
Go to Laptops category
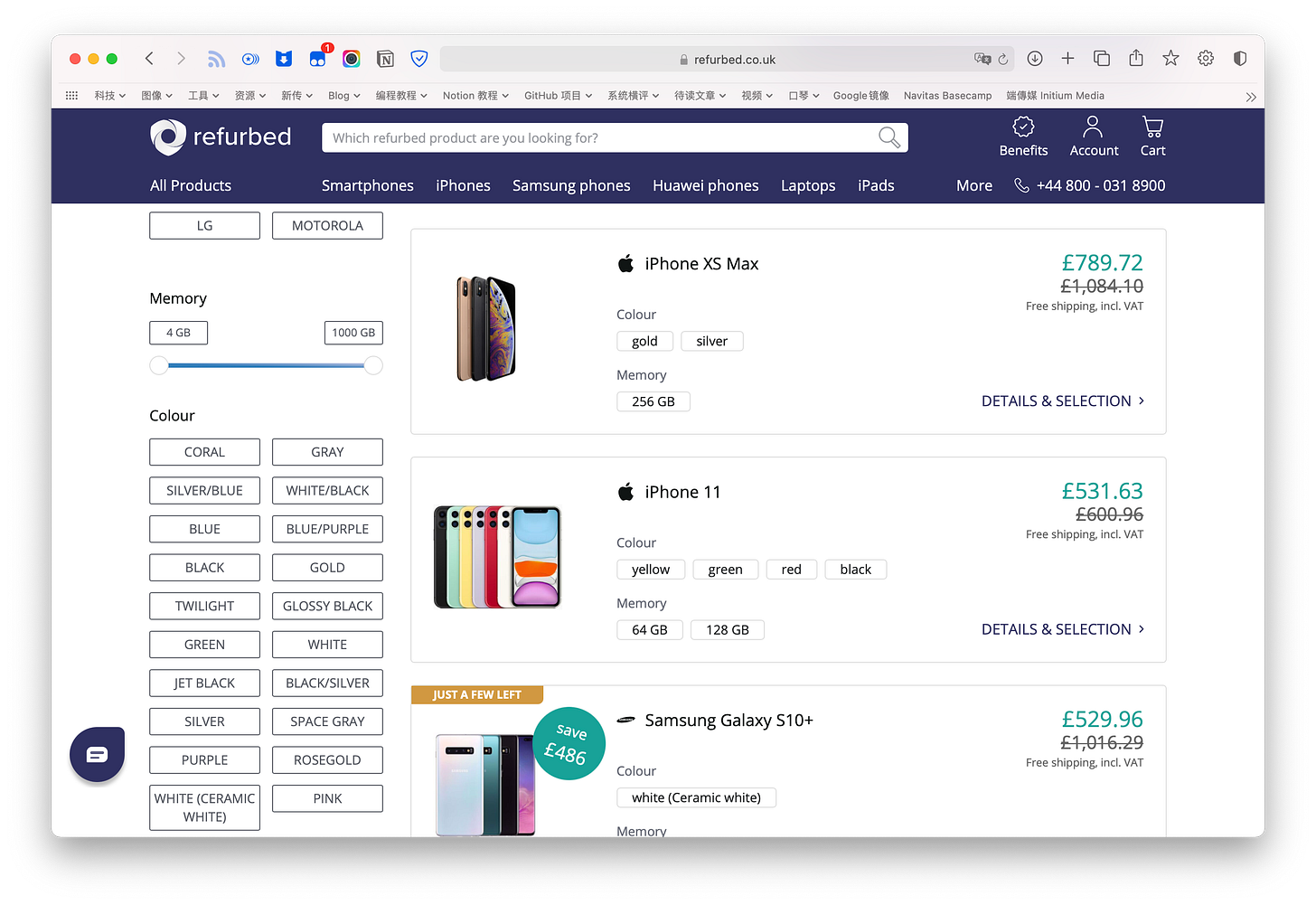[x=808, y=185]
